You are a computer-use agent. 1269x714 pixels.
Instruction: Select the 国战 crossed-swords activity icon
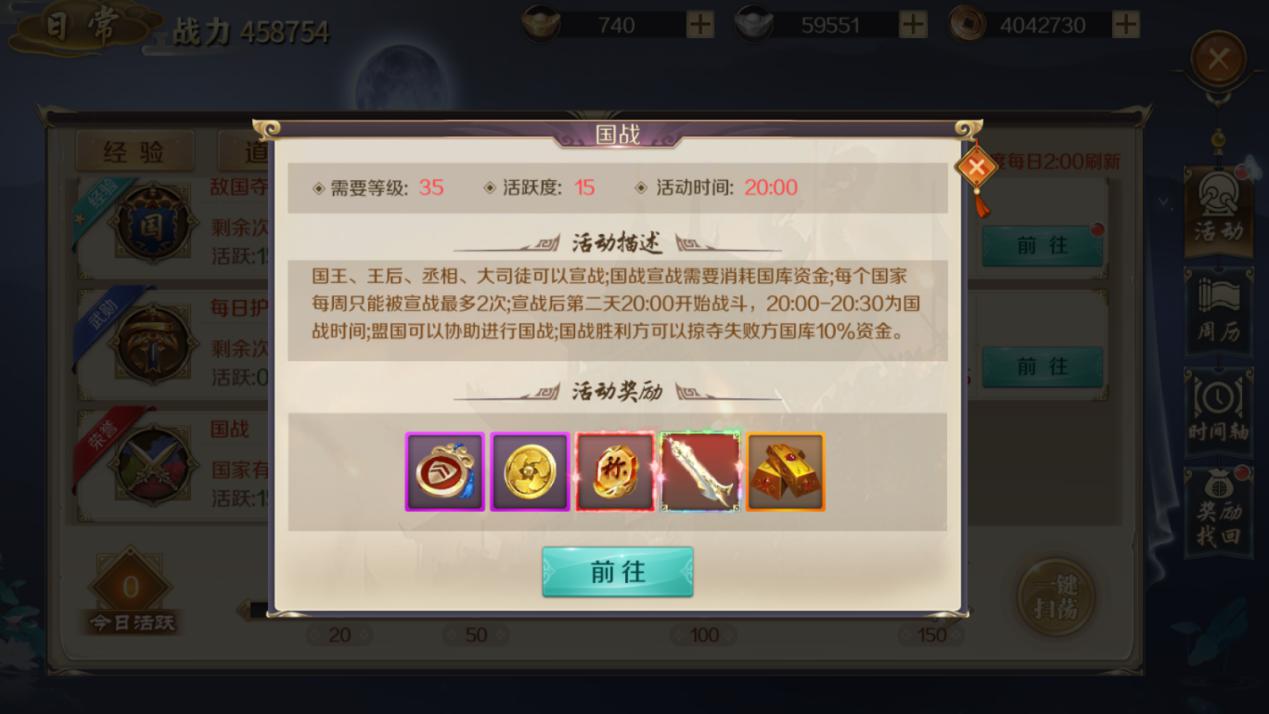click(151, 464)
